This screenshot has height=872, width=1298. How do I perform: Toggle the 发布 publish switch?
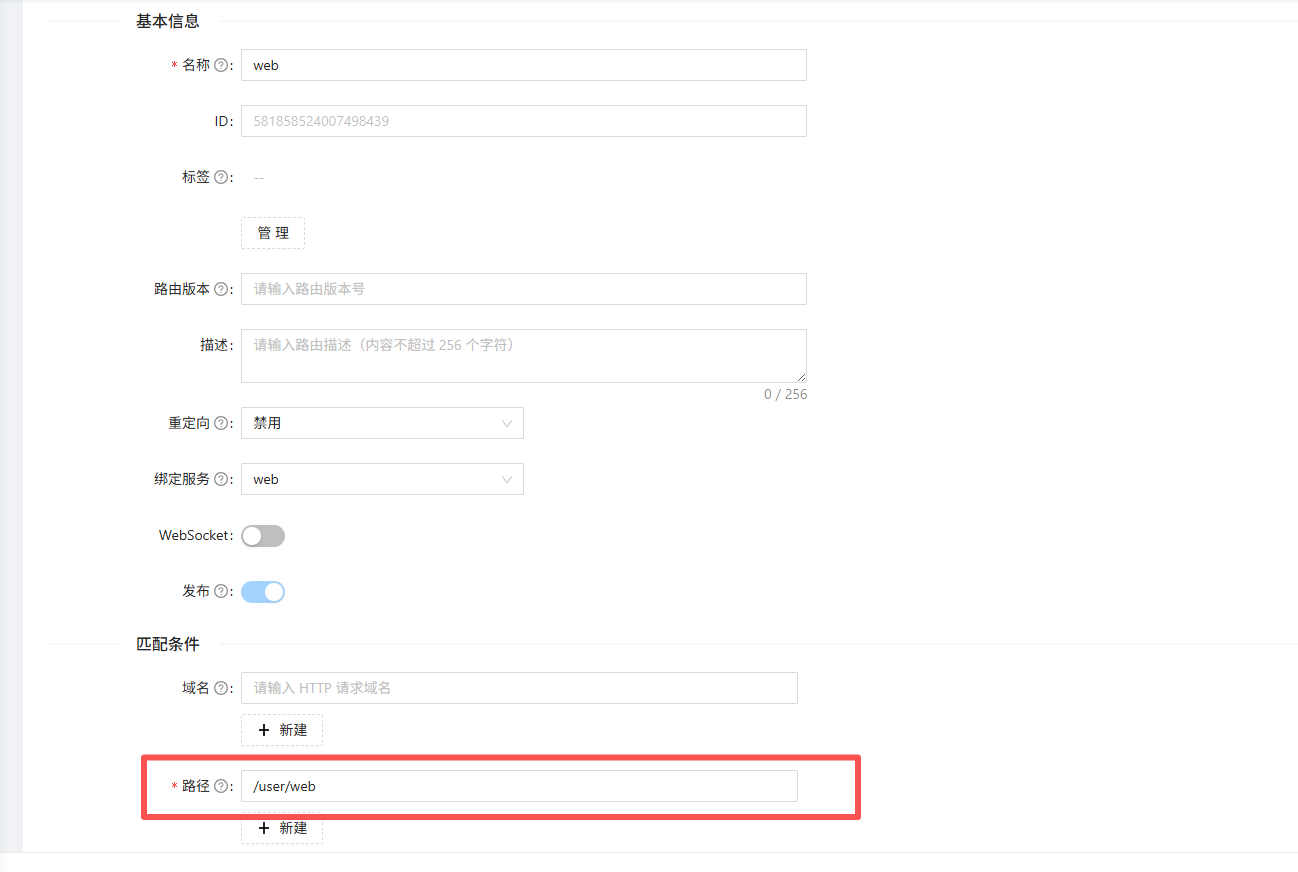coord(263,592)
